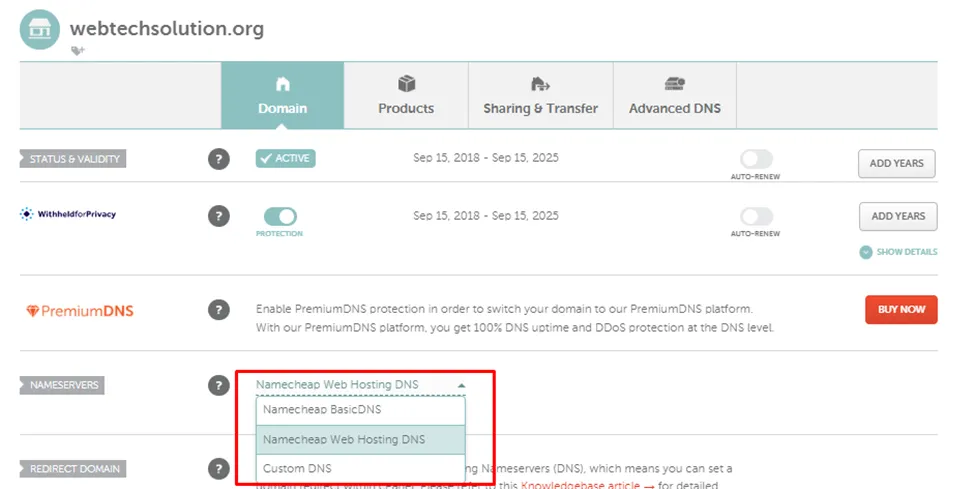Click Buy Now for PremiumDNS

pyautogui.click(x=901, y=309)
